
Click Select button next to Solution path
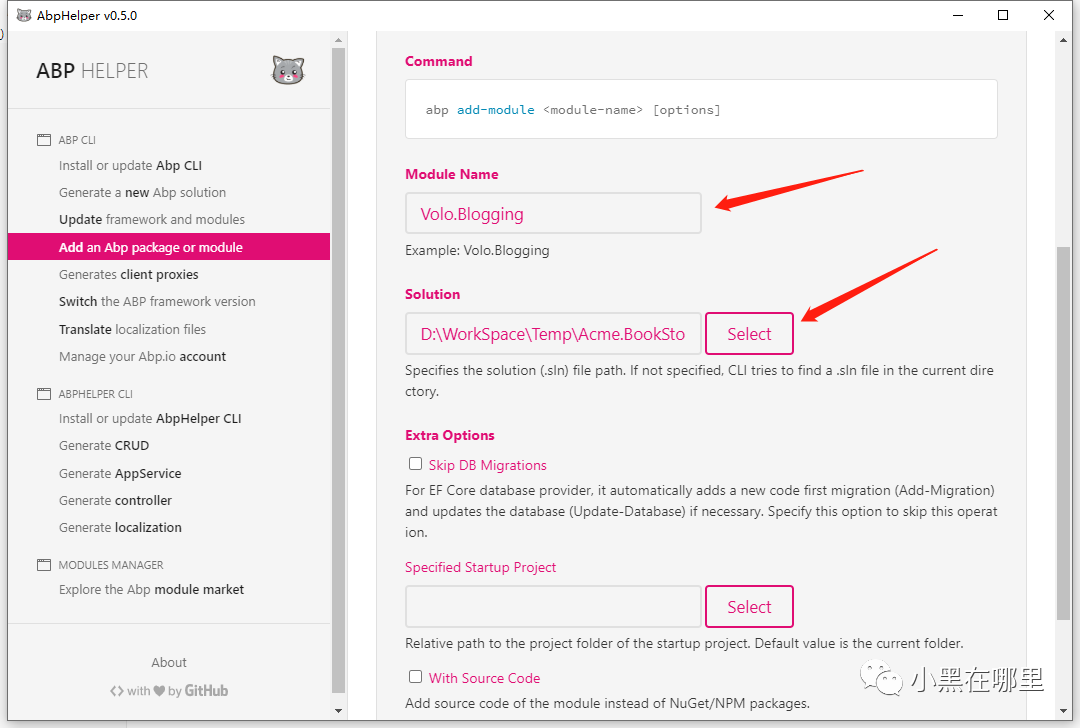tap(749, 334)
